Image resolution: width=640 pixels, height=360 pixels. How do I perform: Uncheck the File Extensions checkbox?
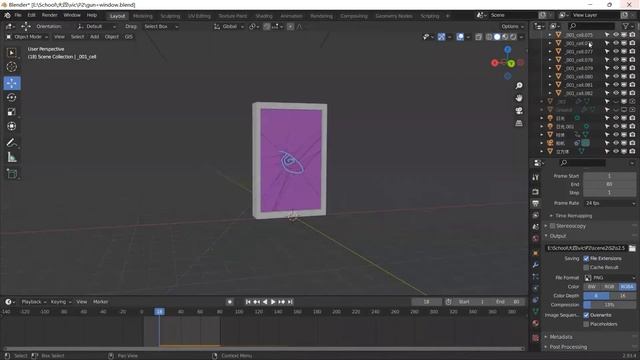tap(586, 258)
